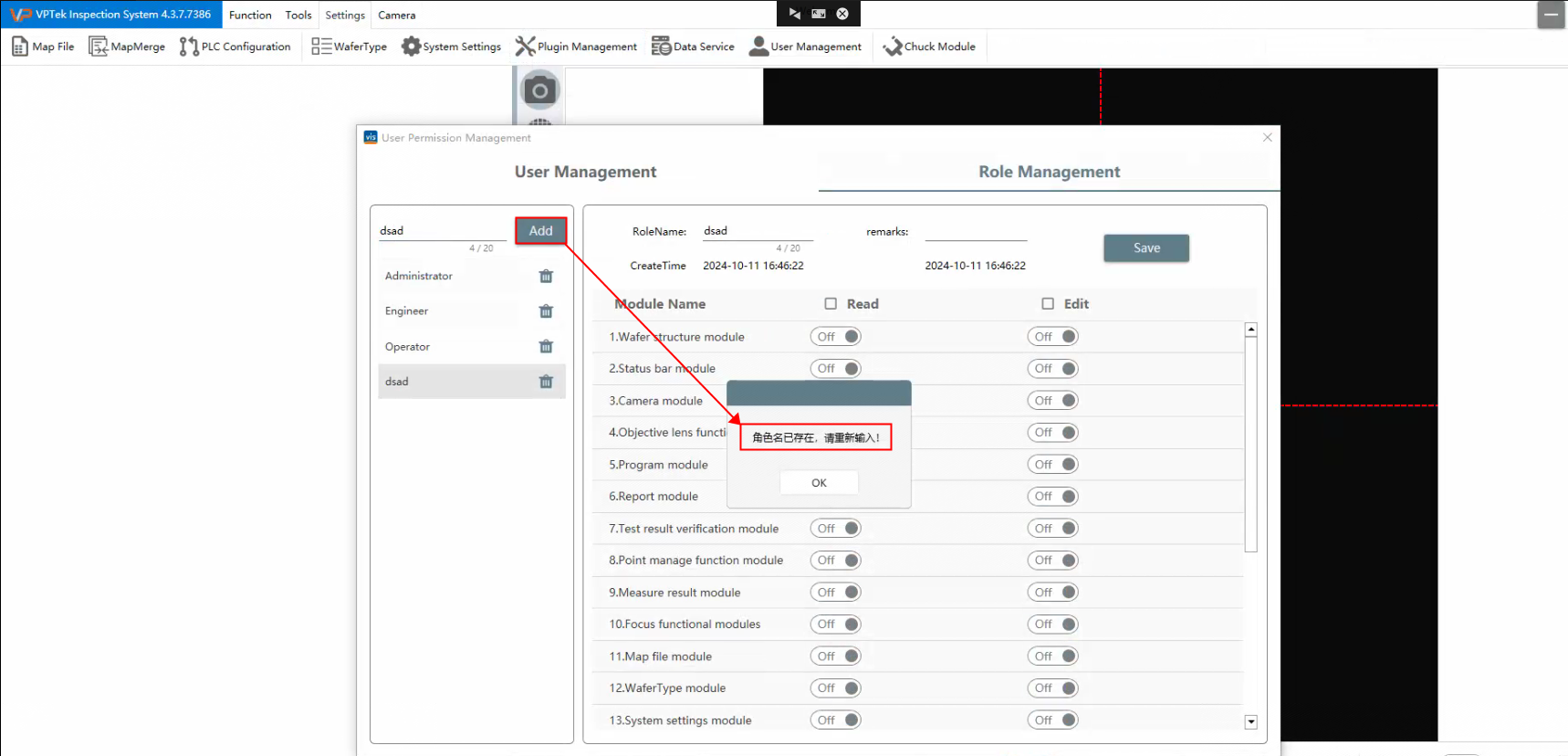The height and width of the screenshot is (756, 1568).
Task: Open PLC Configuration
Action: [x=235, y=47]
